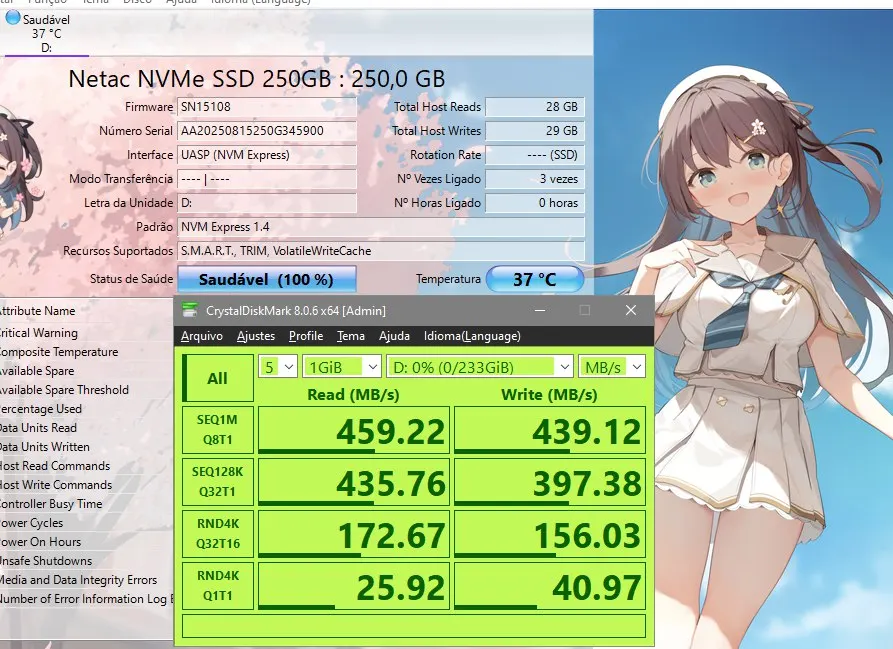Select the Media and Data Integrity Errors row
Image resolution: width=893 pixels, height=649 pixels.
[x=87, y=580]
